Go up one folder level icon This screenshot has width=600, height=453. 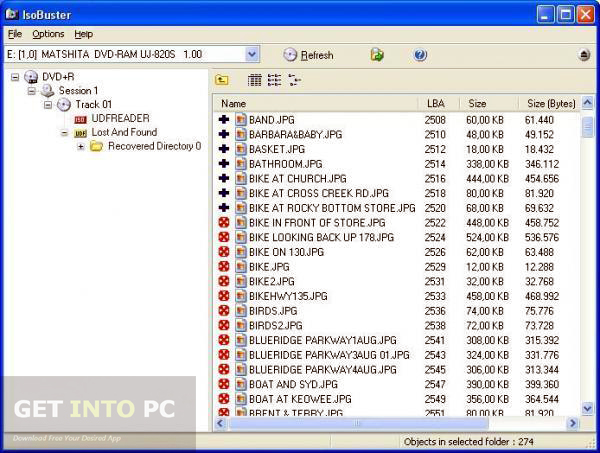(x=222, y=80)
